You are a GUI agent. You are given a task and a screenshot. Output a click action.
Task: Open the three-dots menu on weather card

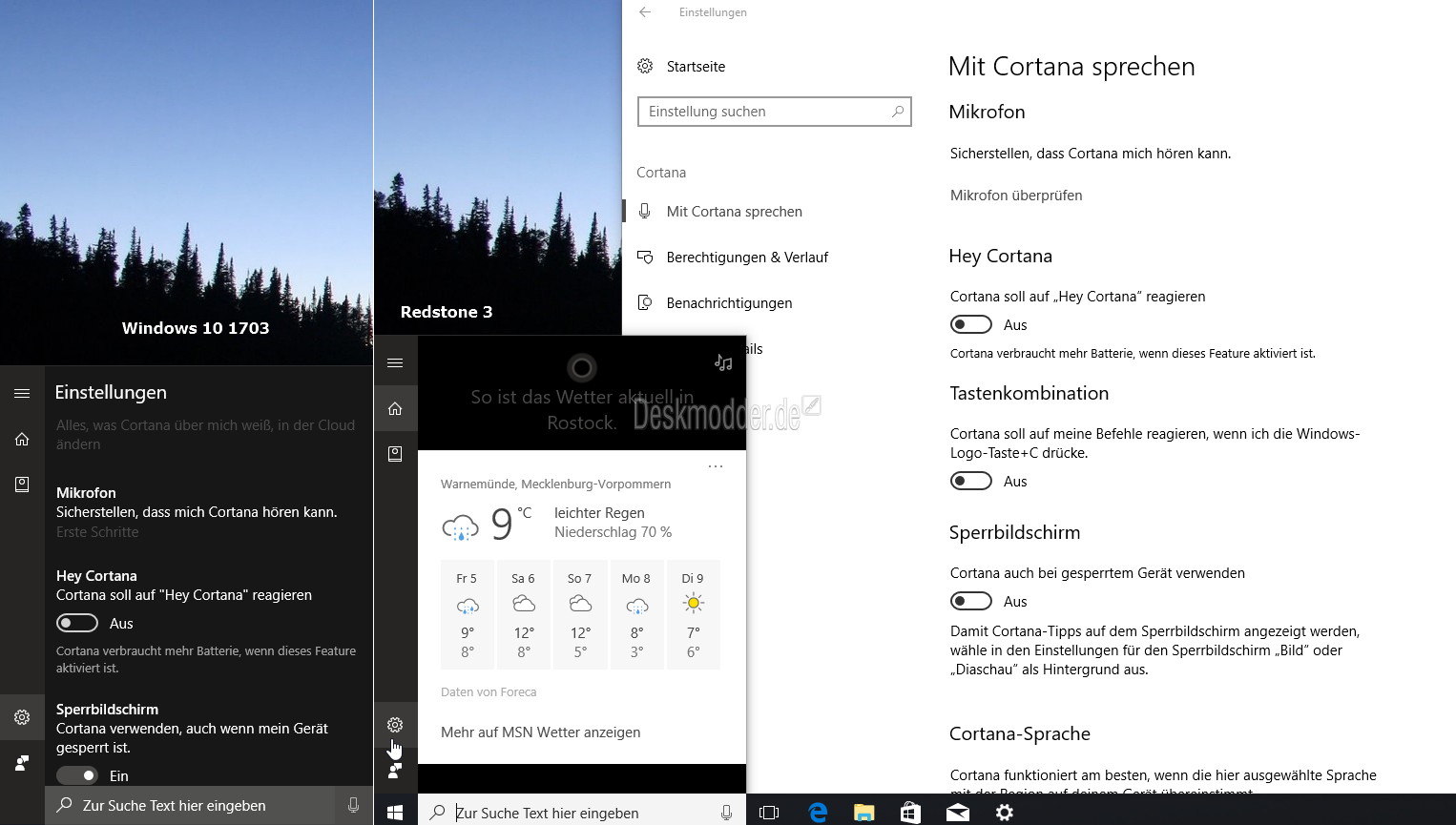[716, 466]
